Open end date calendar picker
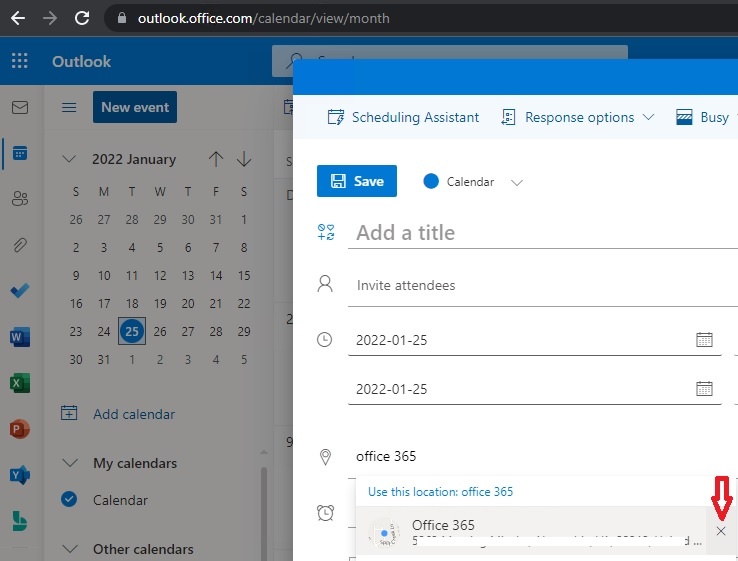Image resolution: width=738 pixels, height=561 pixels. pos(704,389)
